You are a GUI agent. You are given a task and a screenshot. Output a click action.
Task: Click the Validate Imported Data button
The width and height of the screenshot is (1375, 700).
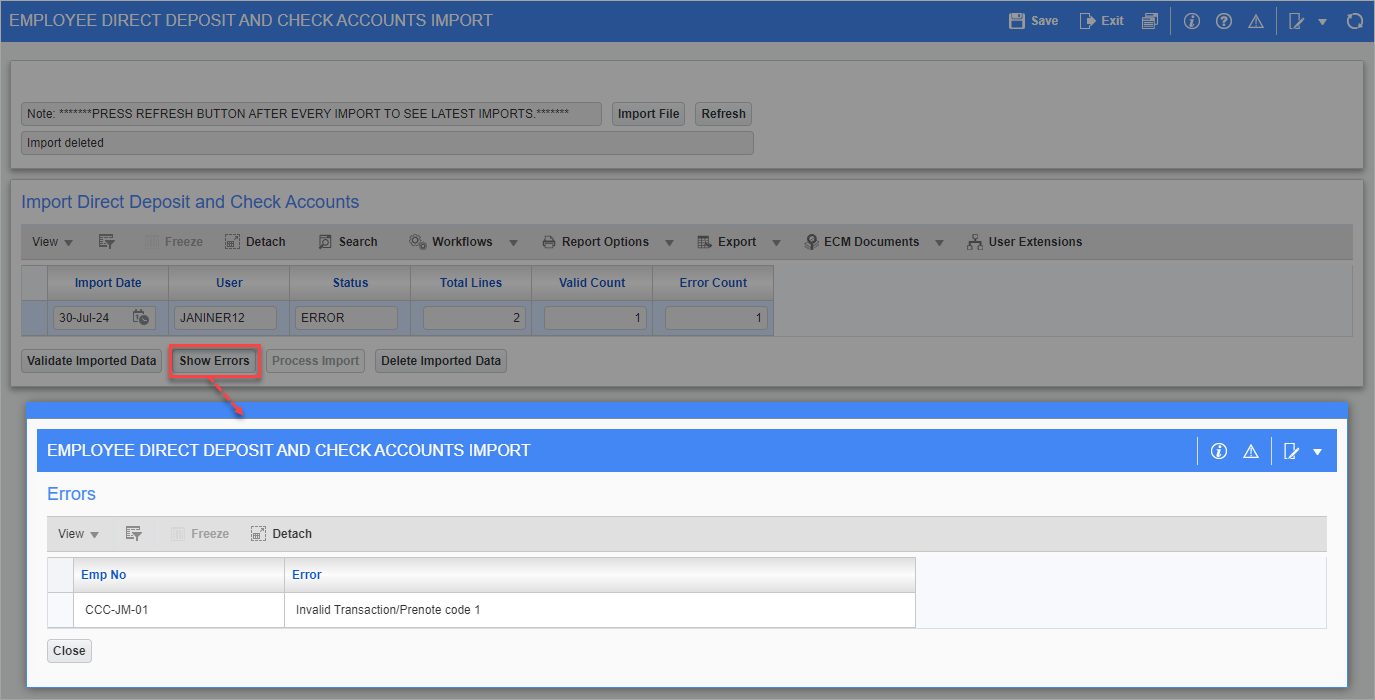pyautogui.click(x=90, y=360)
